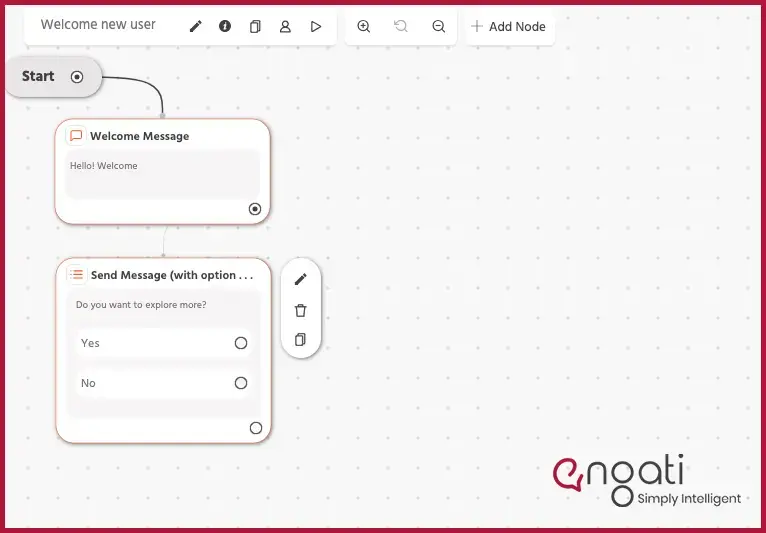The image size is (766, 533).
Task: Click the Send Message list icon
Action: pos(76,274)
